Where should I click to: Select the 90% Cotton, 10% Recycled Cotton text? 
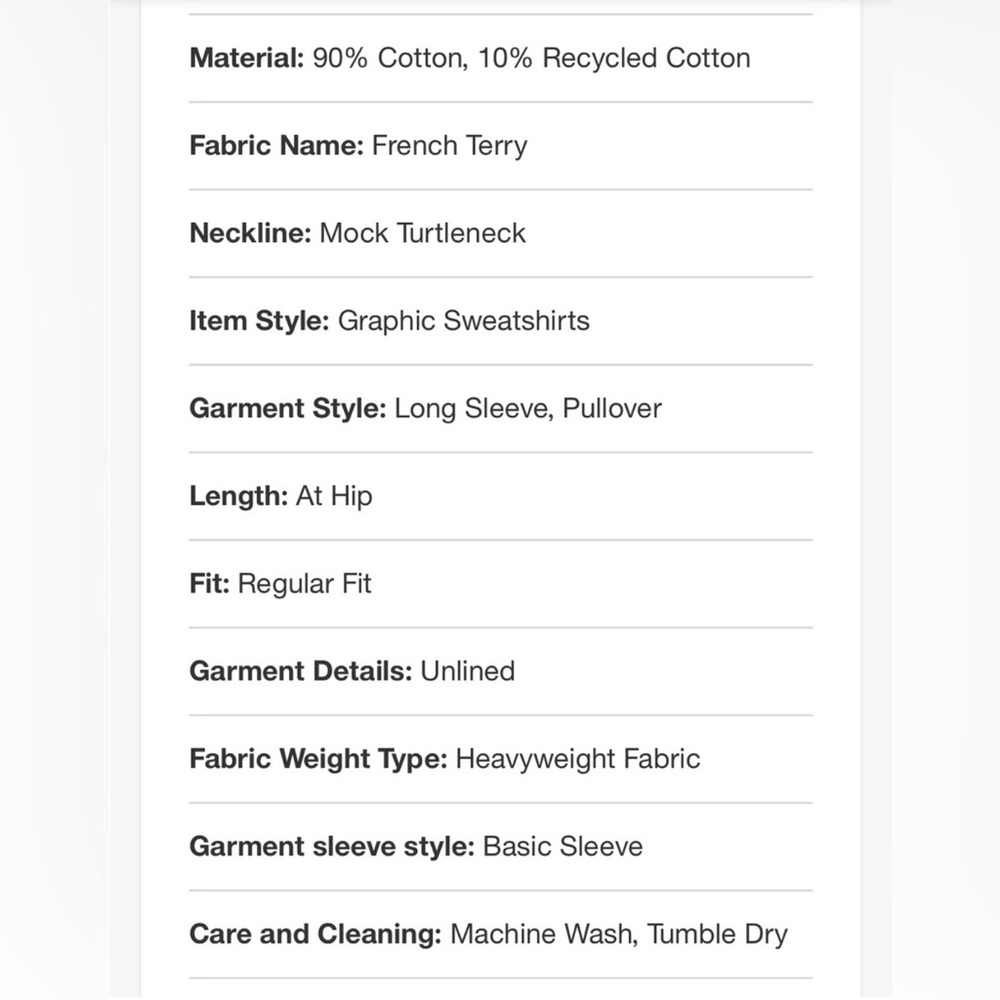[x=531, y=58]
